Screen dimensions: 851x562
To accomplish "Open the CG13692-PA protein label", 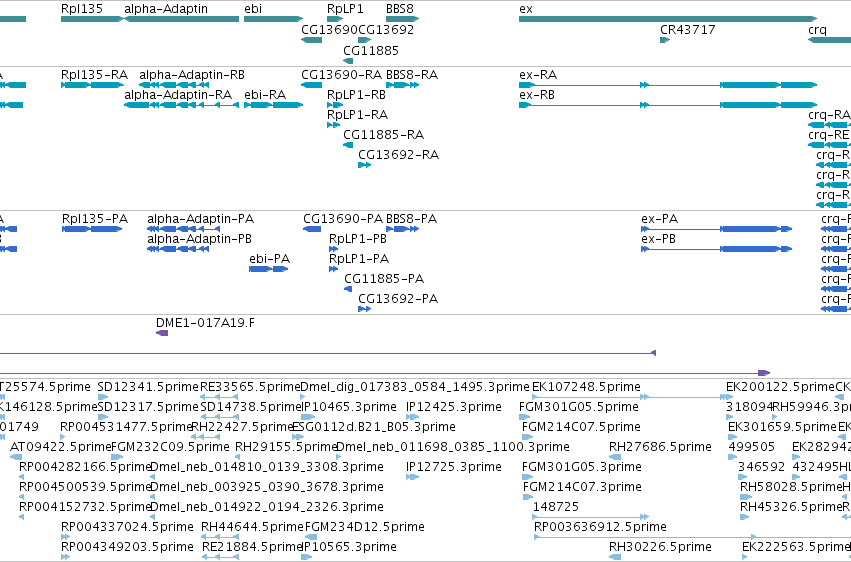I will [x=398, y=299].
